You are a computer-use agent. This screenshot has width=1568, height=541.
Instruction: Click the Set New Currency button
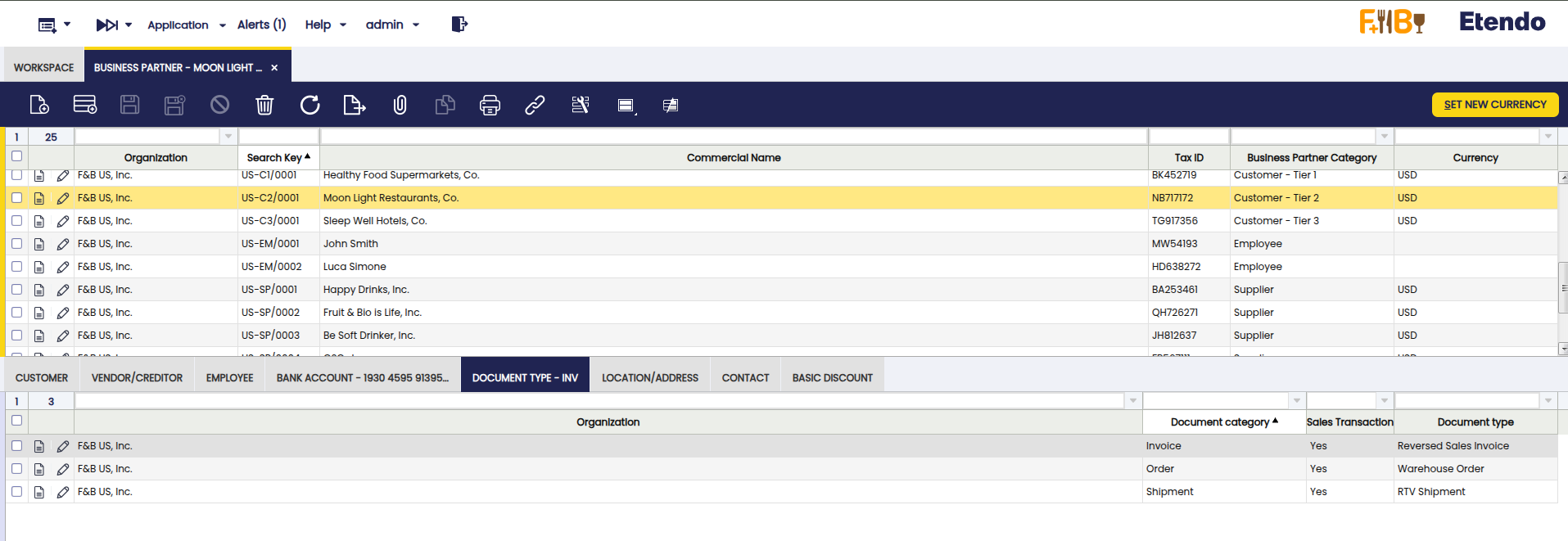1494,105
